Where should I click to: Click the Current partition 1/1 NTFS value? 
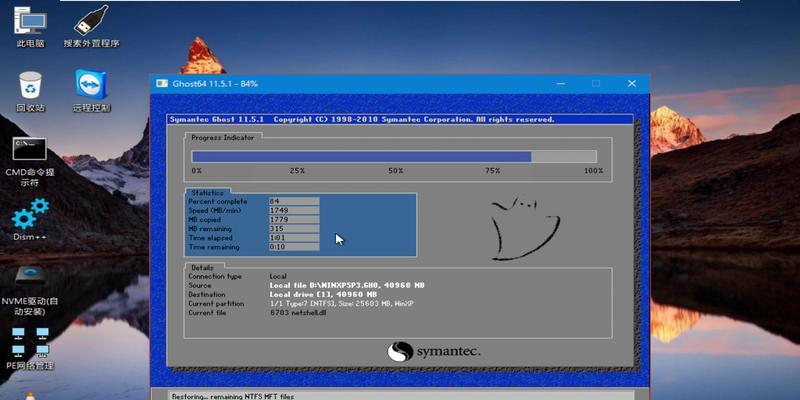tap(341, 304)
